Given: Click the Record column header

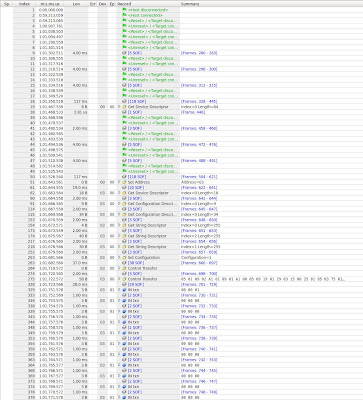Looking at the screenshot, I should pyautogui.click(x=148, y=4).
